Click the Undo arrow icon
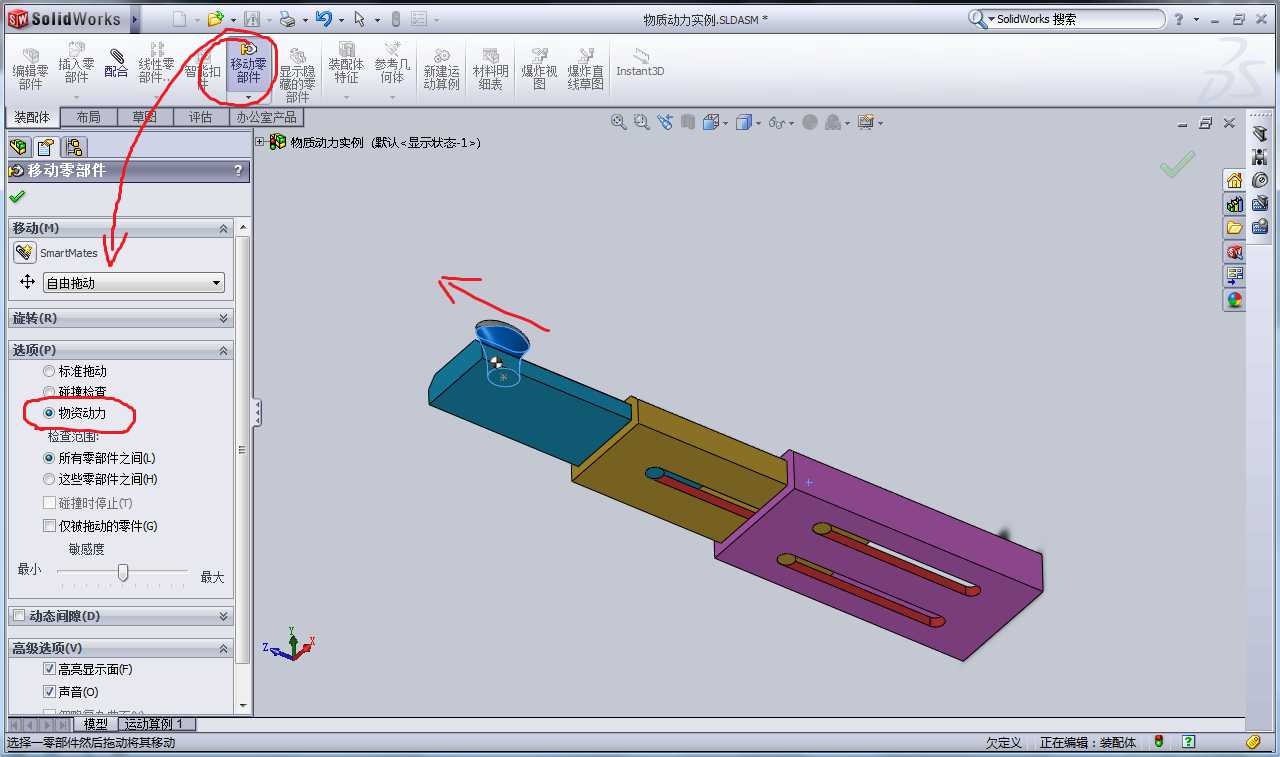The image size is (1280, 757). pos(323,19)
